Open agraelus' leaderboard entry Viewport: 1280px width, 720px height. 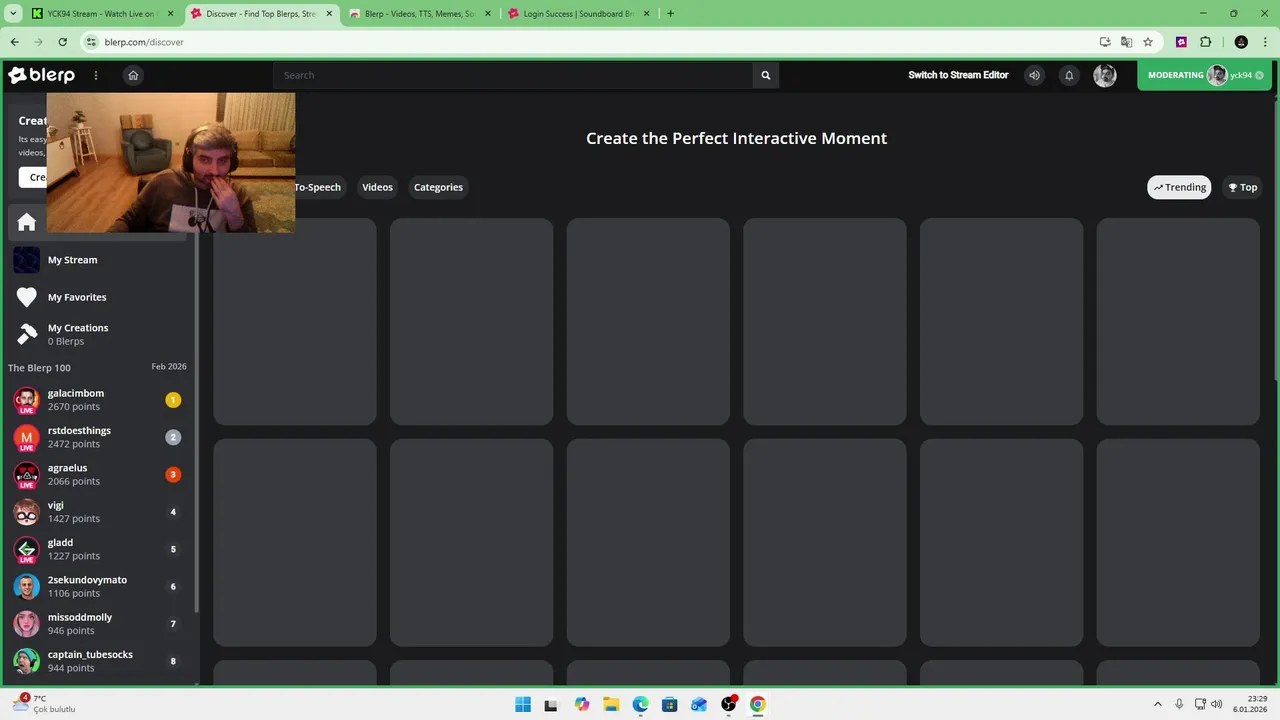tap(98, 474)
